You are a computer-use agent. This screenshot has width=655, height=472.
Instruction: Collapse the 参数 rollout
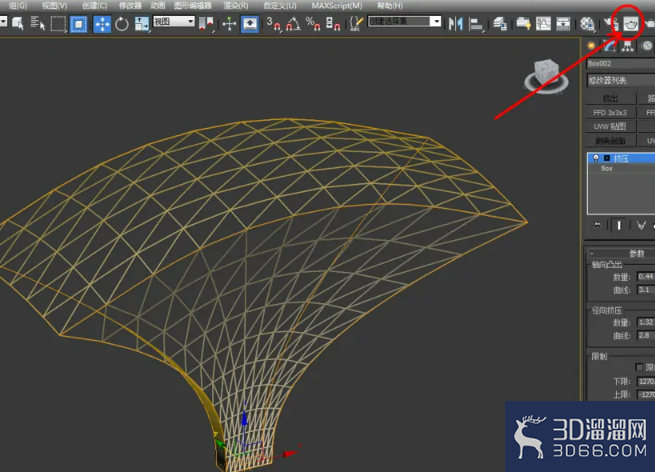point(621,253)
